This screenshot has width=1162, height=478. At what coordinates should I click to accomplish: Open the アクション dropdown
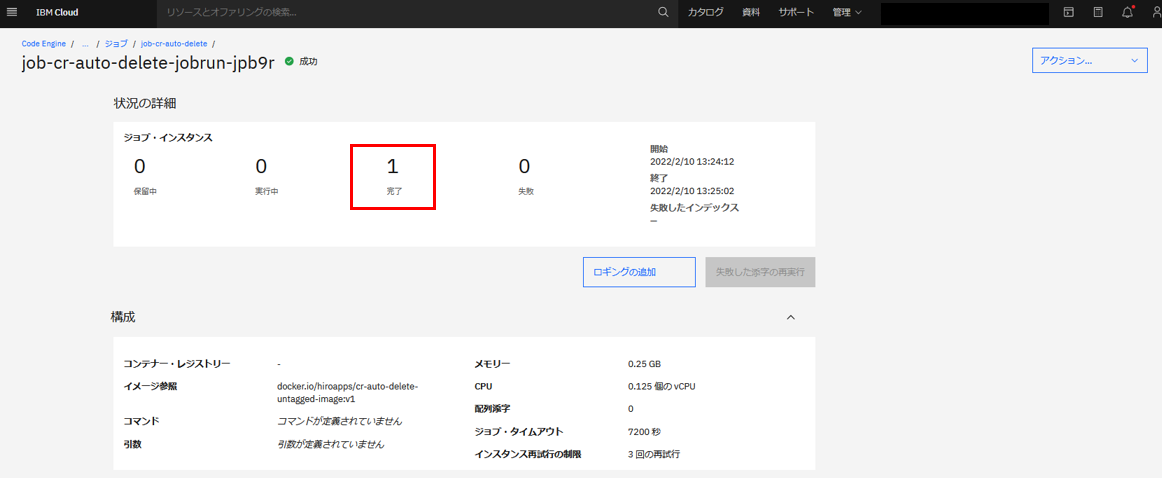pos(1089,62)
